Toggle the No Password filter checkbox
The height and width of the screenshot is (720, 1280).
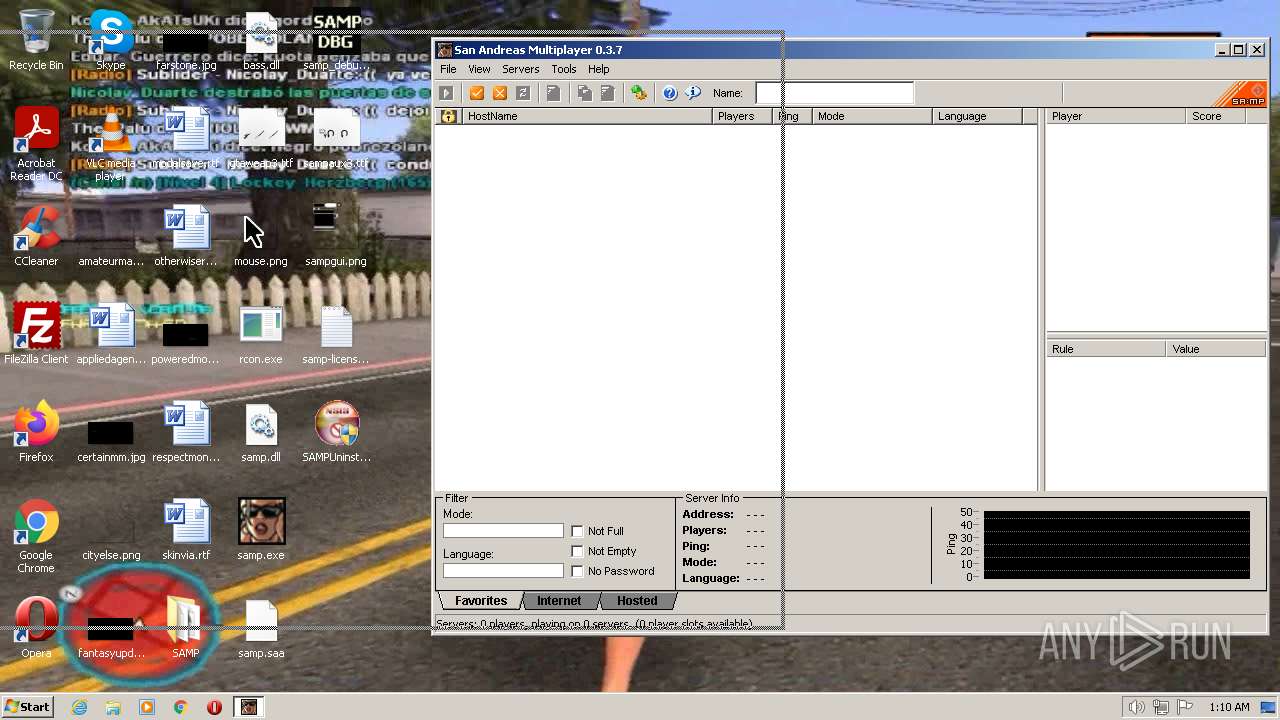pyautogui.click(x=577, y=571)
